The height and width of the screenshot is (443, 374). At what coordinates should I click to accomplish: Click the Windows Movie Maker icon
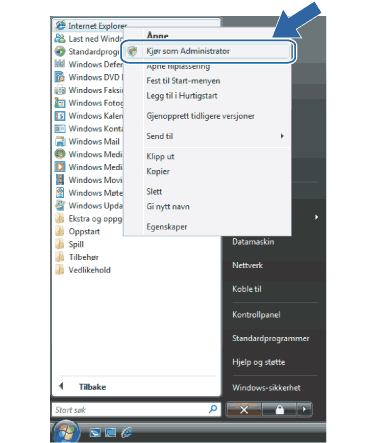pyautogui.click(x=60, y=180)
